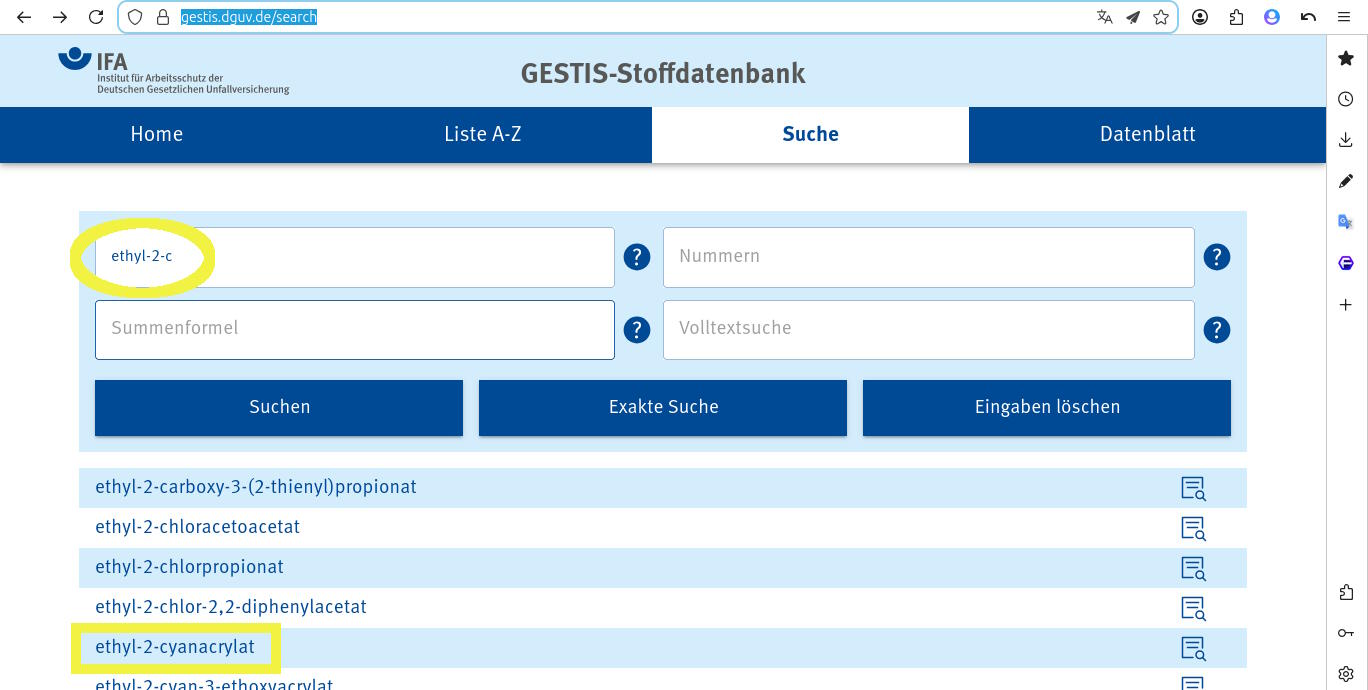Click help icon beside Nummern field

[1216, 257]
